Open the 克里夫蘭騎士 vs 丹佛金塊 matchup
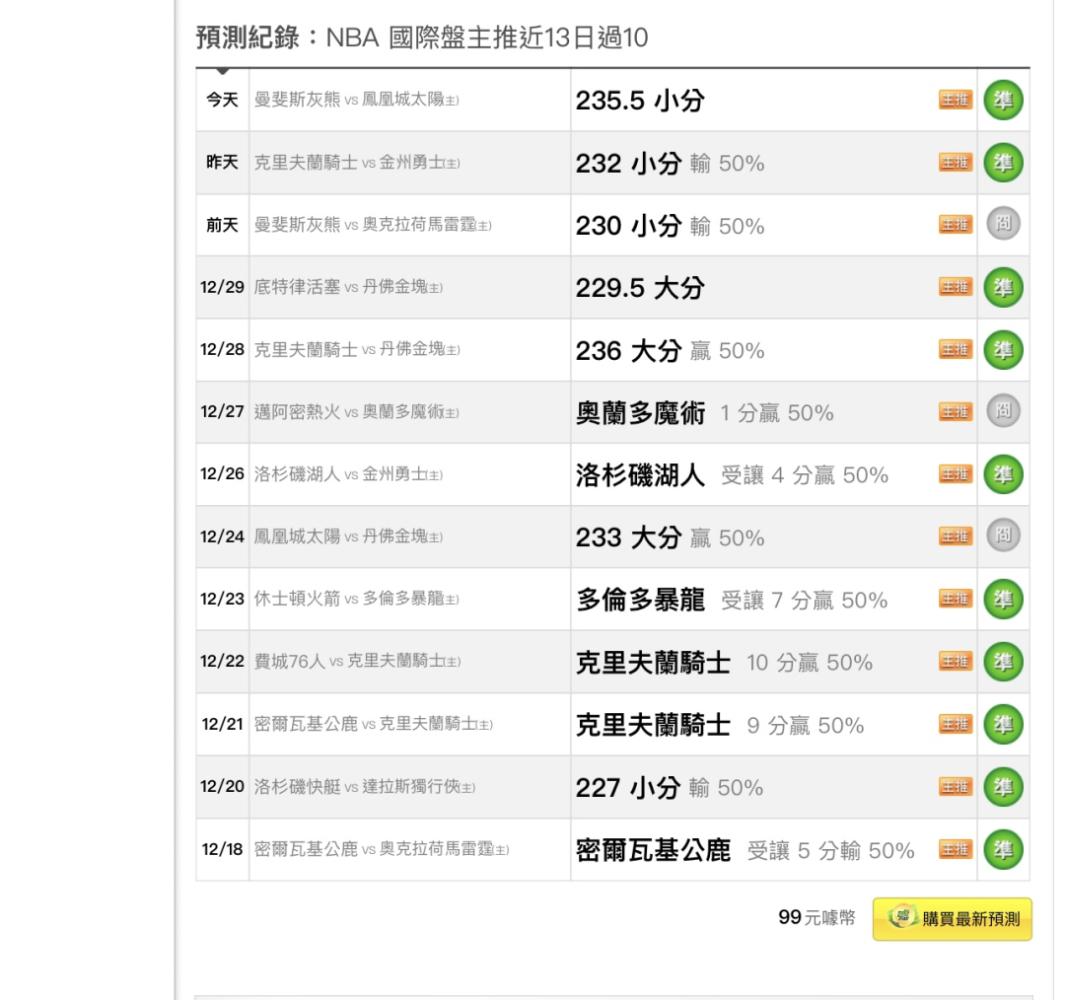The height and width of the screenshot is (1000, 1065). pyautogui.click(x=357, y=349)
